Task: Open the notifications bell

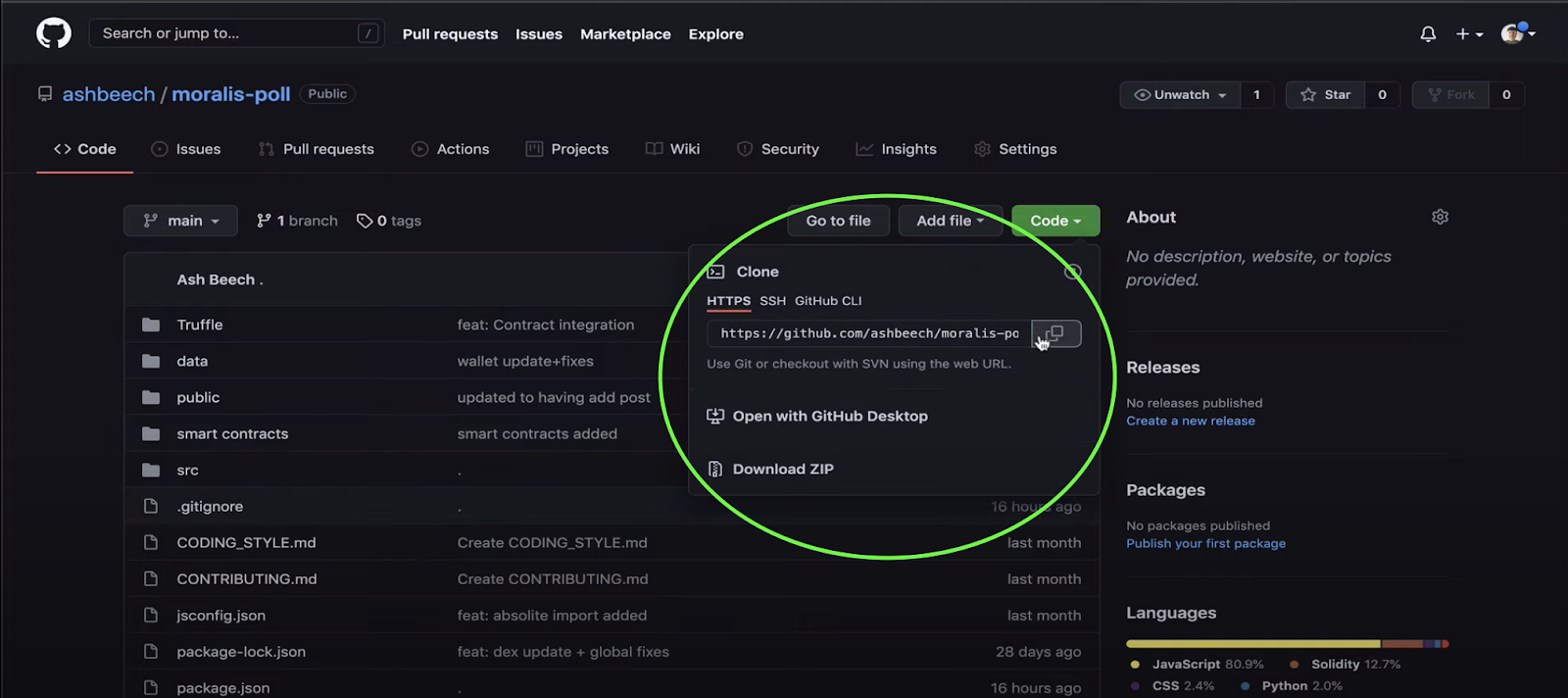Action: (x=1428, y=34)
